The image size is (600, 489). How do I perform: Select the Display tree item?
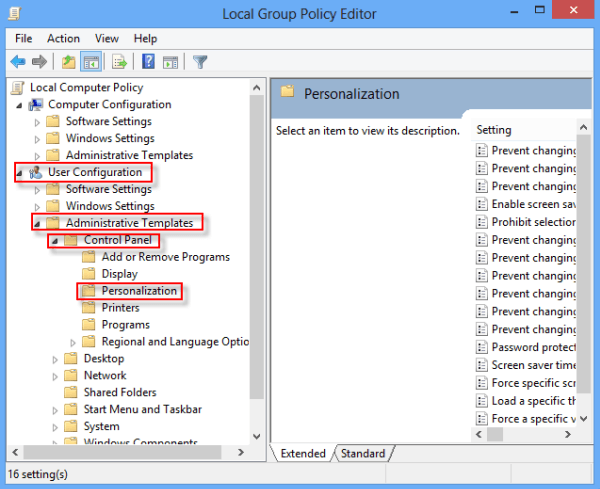tap(119, 274)
